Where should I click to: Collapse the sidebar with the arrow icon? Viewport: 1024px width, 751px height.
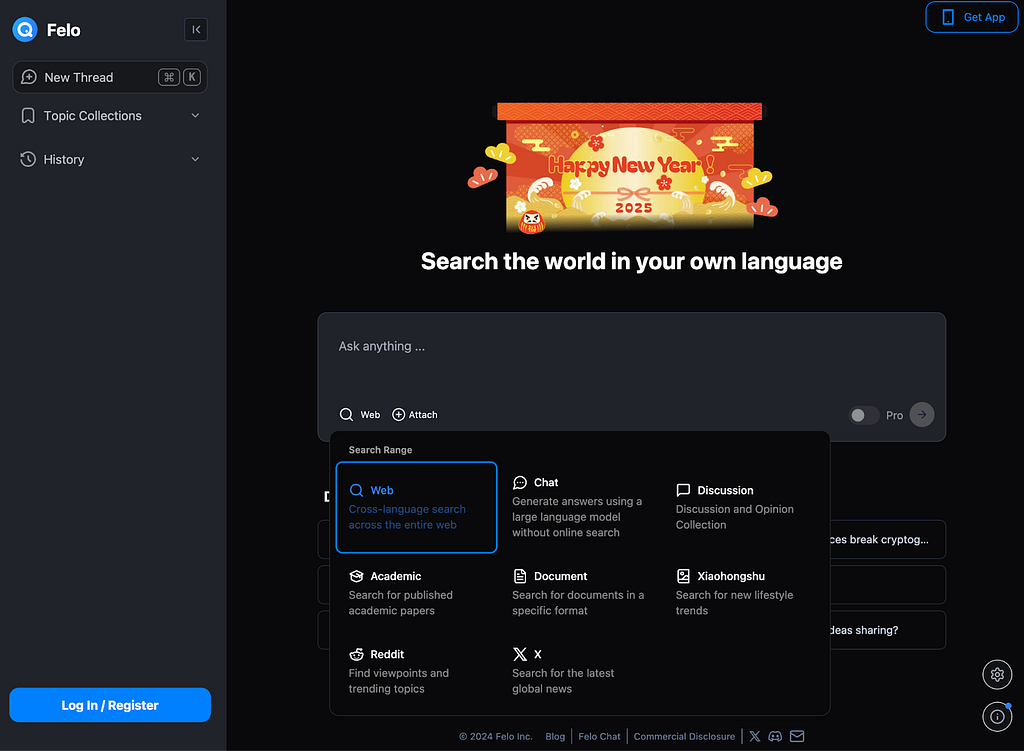196,29
